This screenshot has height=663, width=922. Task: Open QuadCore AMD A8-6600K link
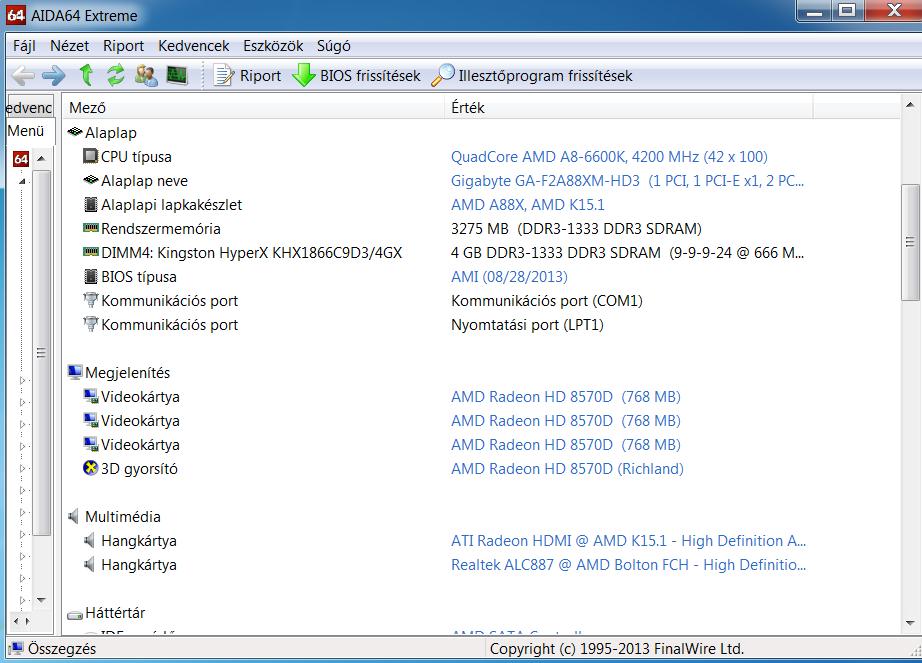[x=609, y=156]
